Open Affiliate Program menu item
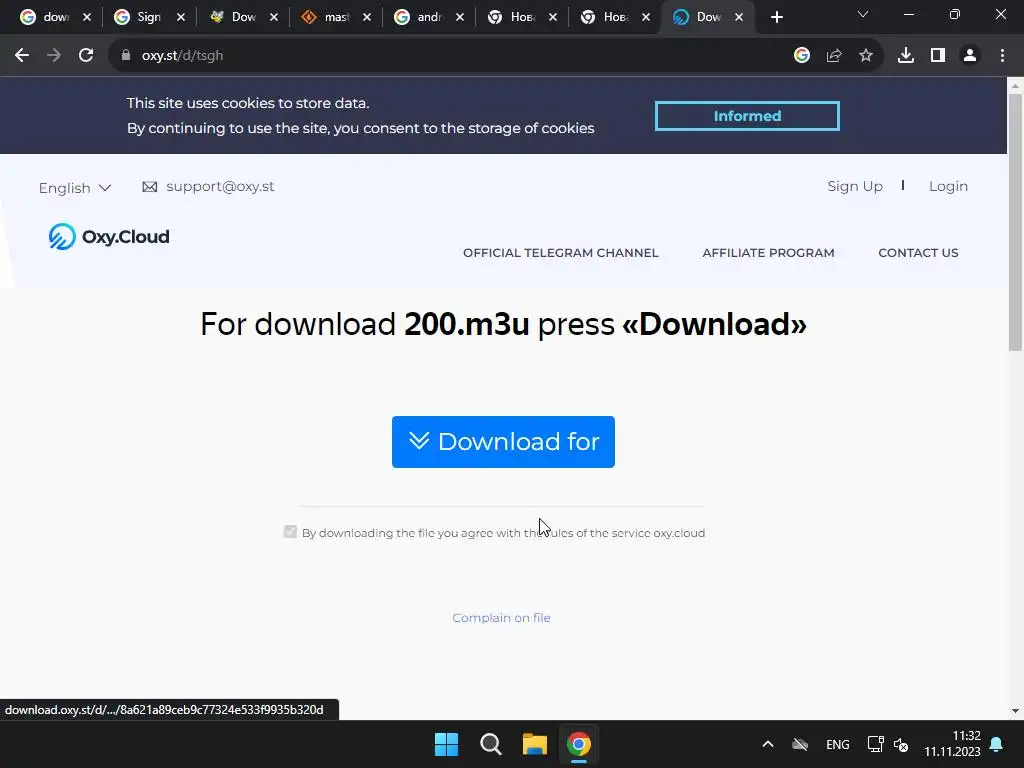Screen dimensions: 1024x768 tap(768, 253)
